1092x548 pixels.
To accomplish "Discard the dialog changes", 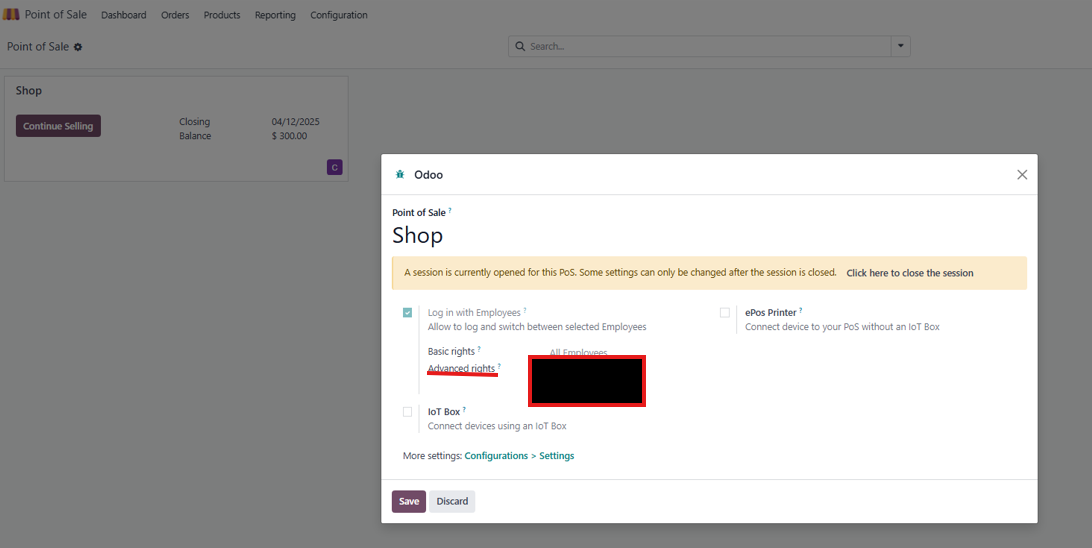I will [x=452, y=501].
